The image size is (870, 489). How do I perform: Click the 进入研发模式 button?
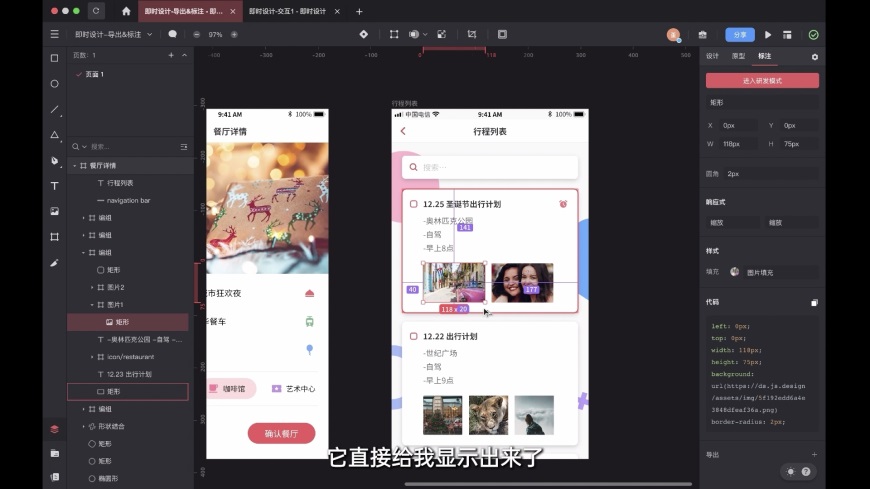point(762,80)
